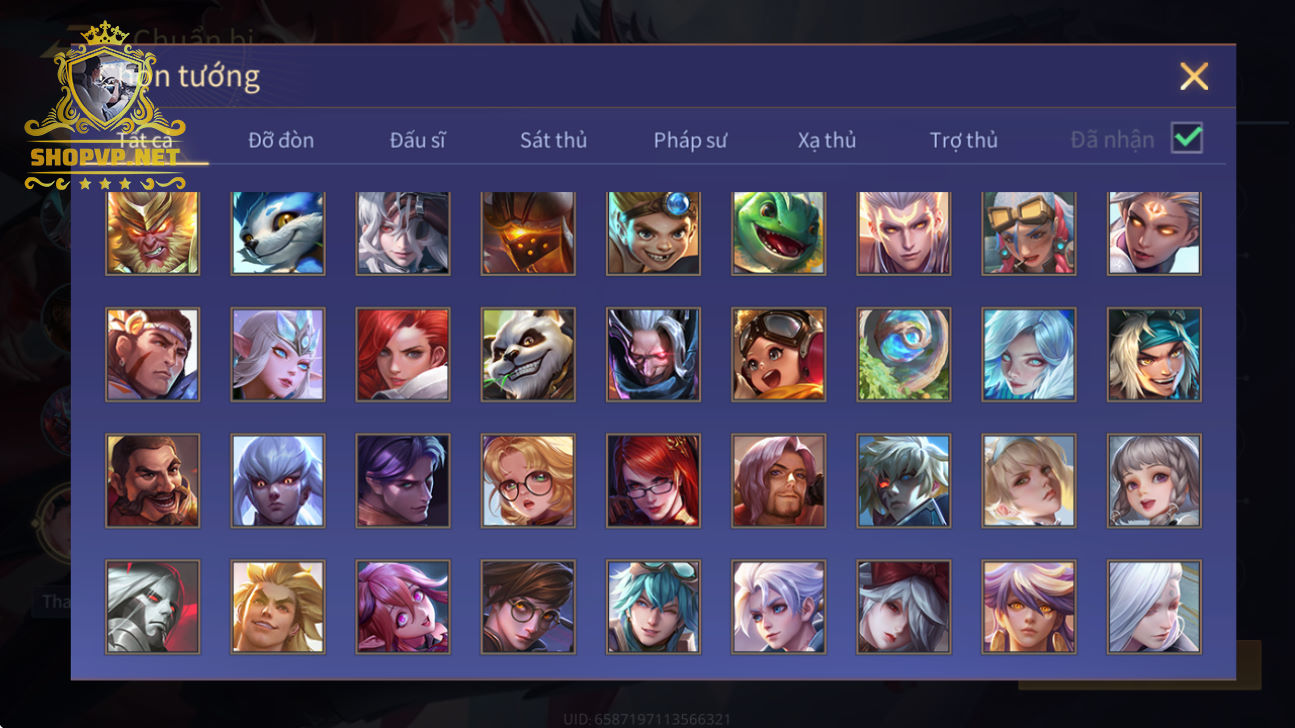The width and height of the screenshot is (1295, 728).
Task: Open the Sát thủ hero filter tab
Action: [x=553, y=140]
